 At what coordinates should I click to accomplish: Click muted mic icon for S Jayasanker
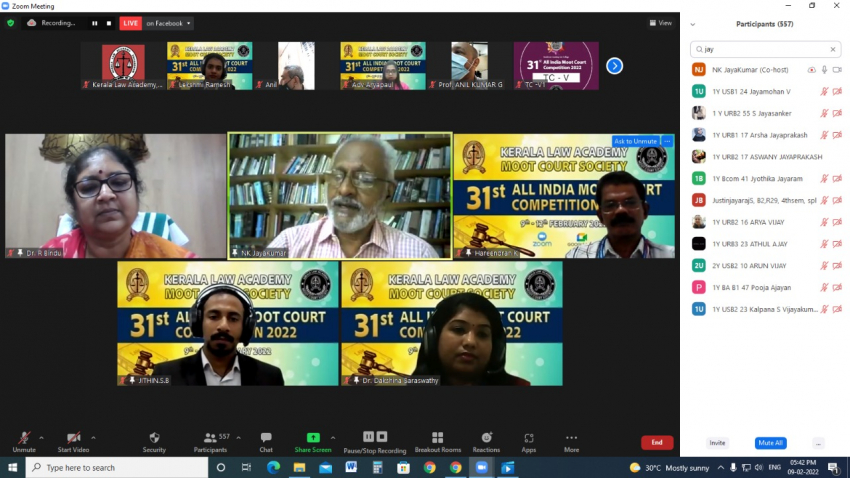point(825,113)
